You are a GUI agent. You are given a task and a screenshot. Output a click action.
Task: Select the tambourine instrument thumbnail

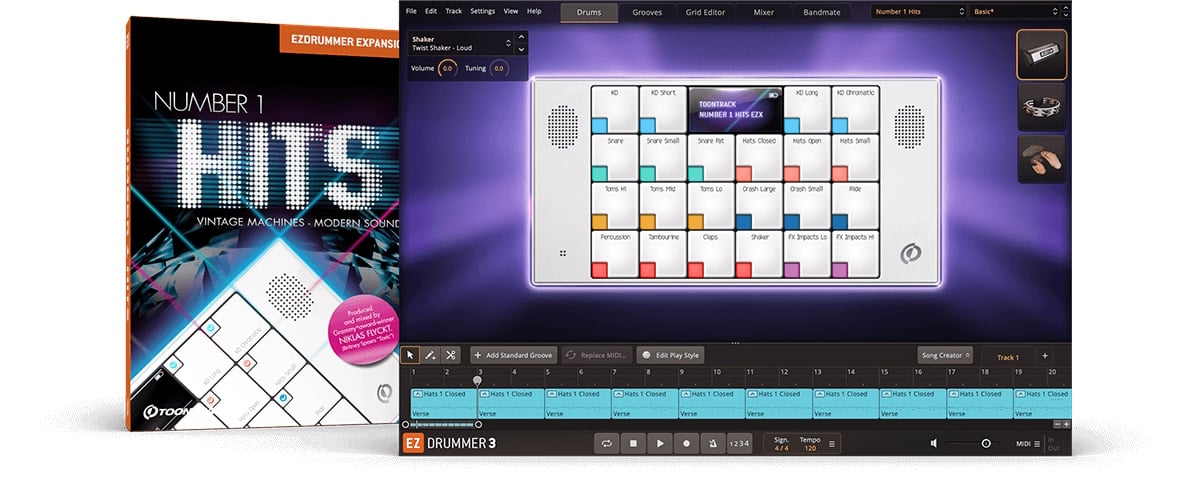(1042, 106)
